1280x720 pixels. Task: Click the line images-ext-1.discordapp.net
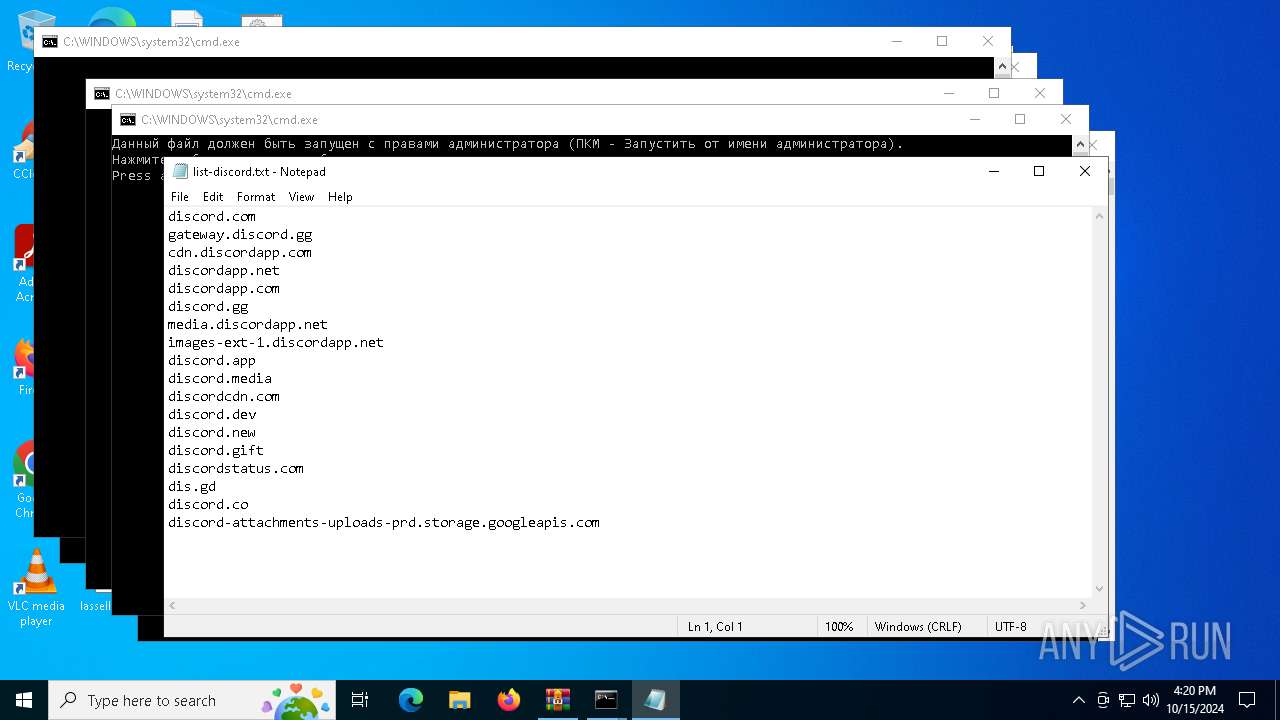coord(276,342)
